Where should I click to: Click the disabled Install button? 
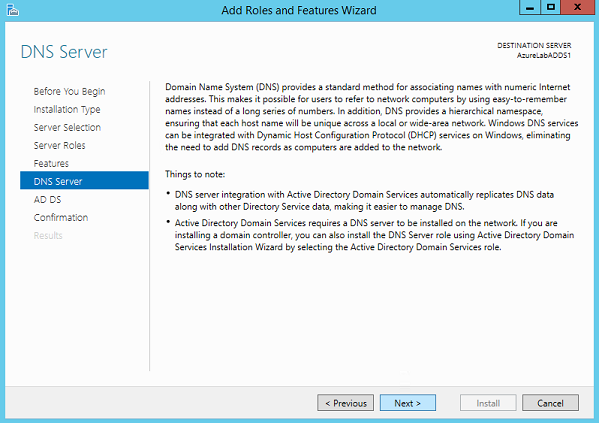(488, 403)
